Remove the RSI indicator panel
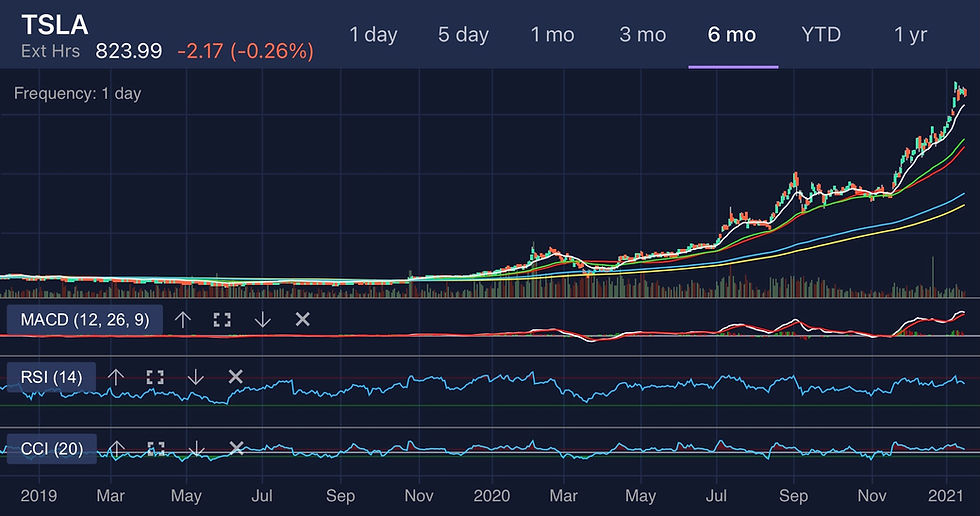The width and height of the screenshot is (980, 516). [236, 376]
